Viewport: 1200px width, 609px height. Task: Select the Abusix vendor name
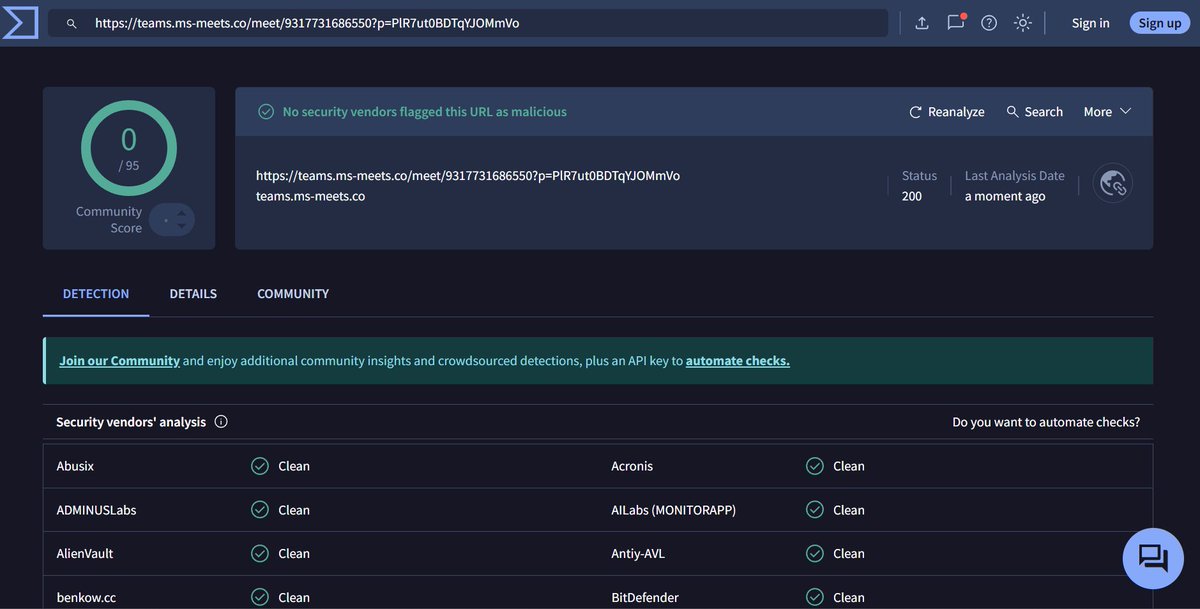point(75,466)
